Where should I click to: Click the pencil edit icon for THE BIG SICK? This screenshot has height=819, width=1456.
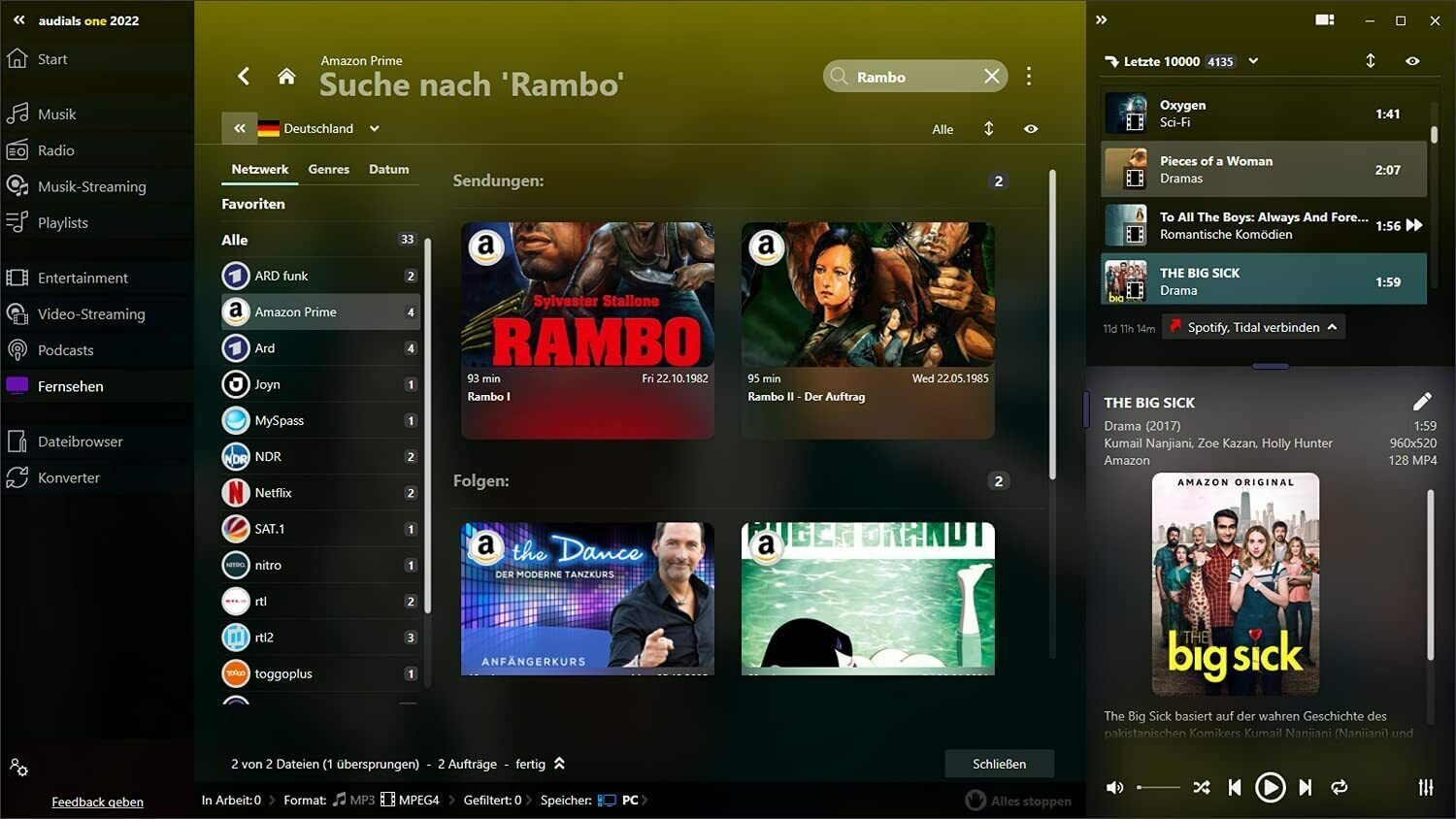(1422, 402)
